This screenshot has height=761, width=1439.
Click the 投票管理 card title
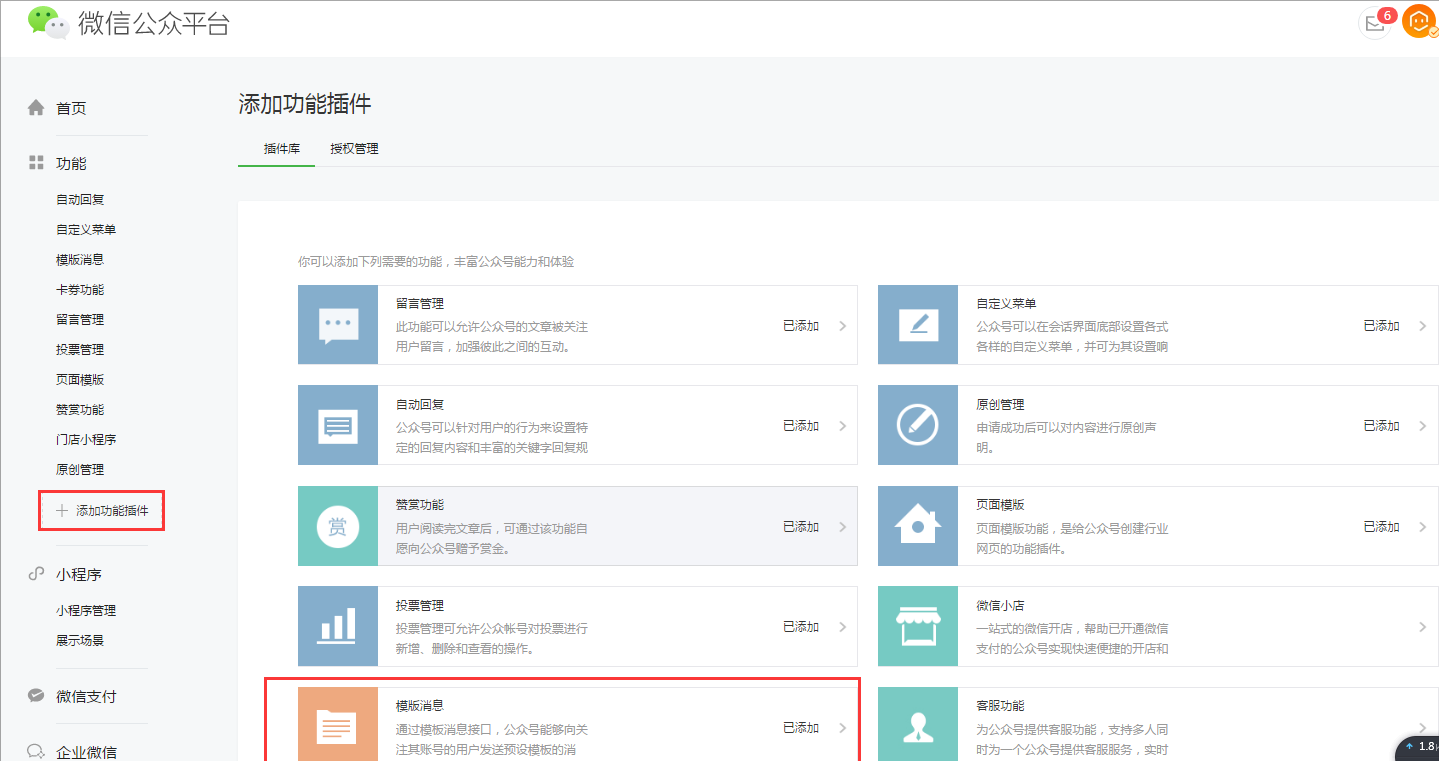(x=420, y=606)
